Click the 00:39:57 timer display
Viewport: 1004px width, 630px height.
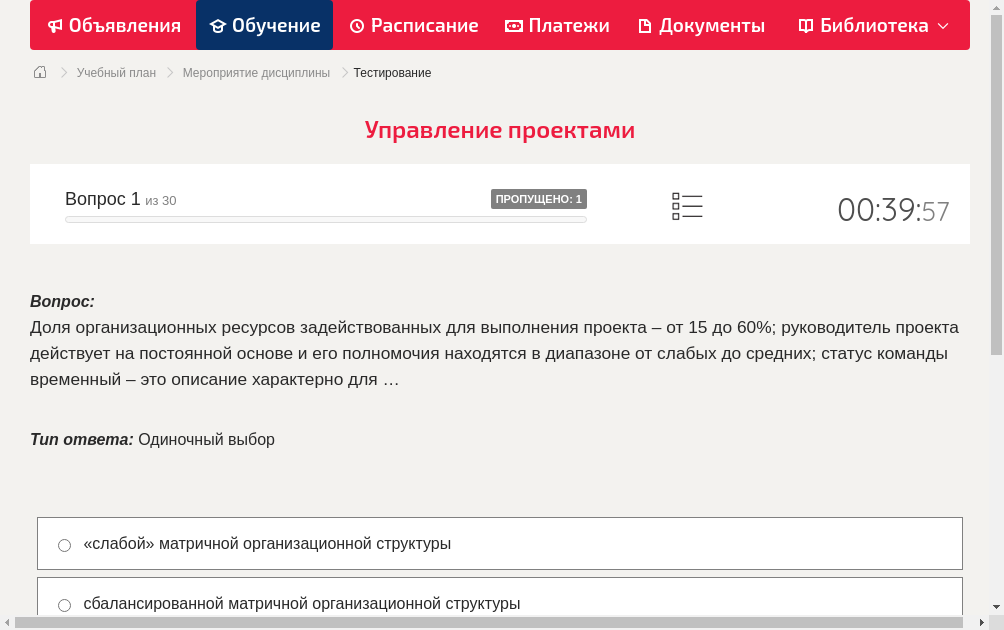pyautogui.click(x=893, y=210)
